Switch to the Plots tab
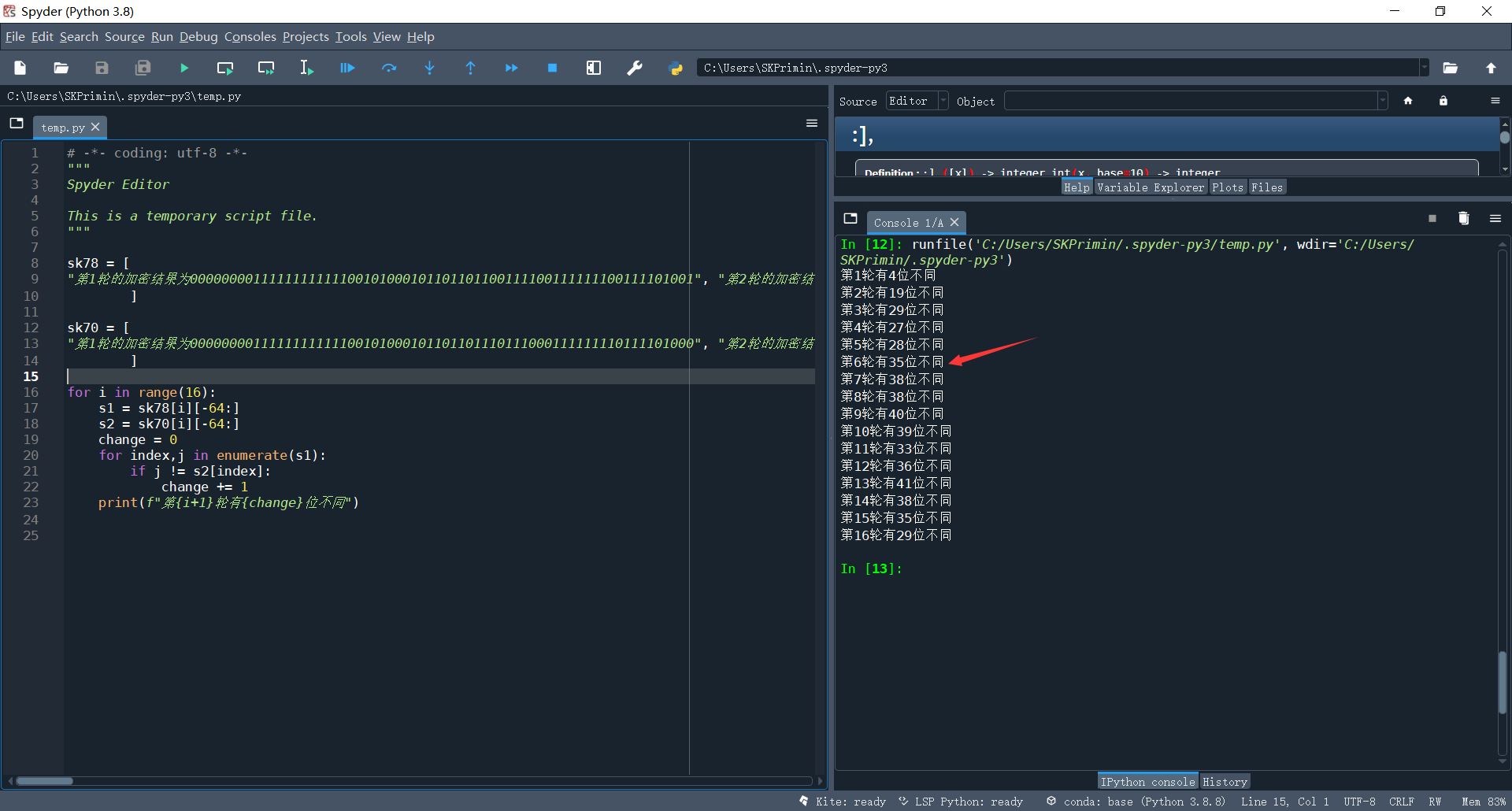Image resolution: width=1512 pixels, height=811 pixels. pyautogui.click(x=1228, y=187)
